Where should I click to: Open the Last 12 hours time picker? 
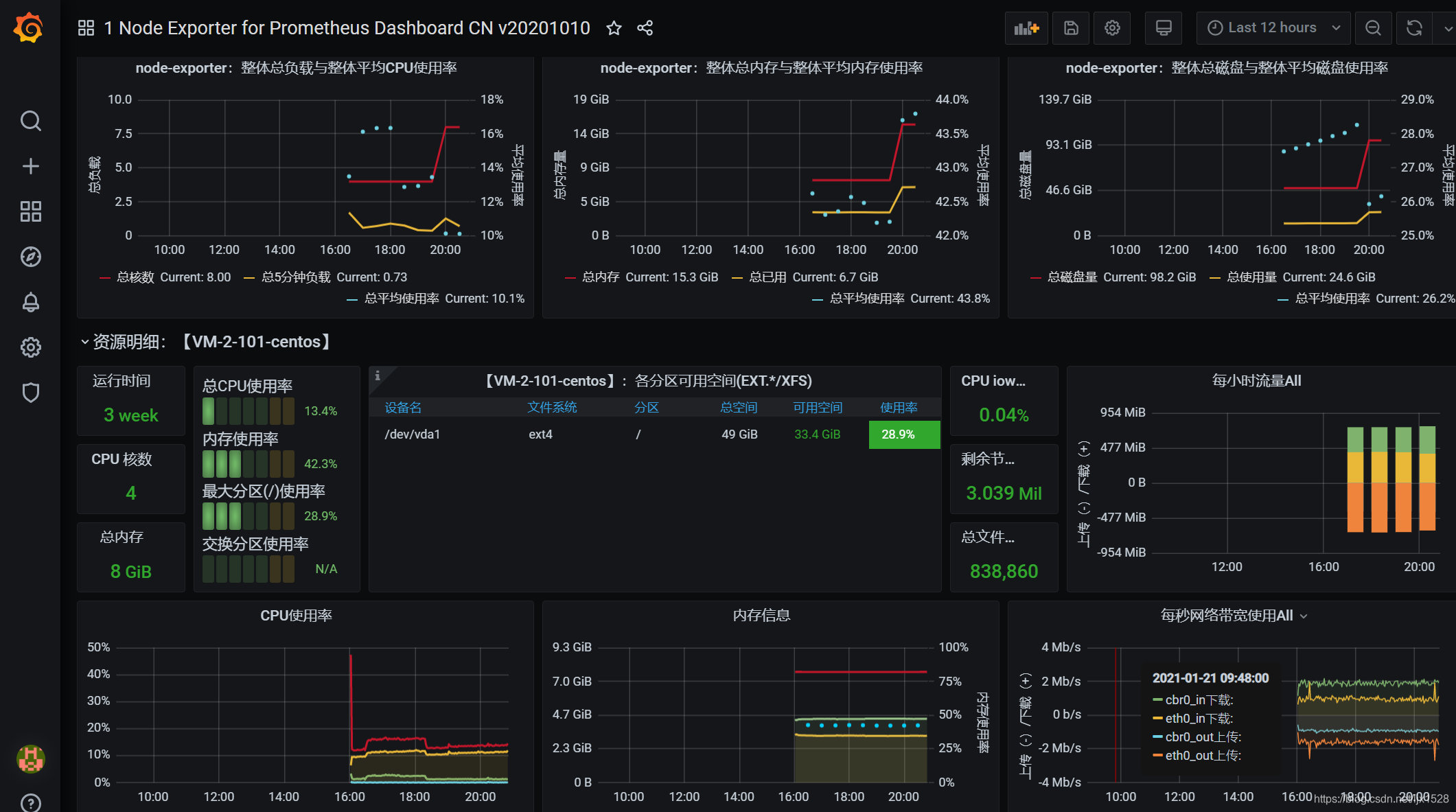pyautogui.click(x=1273, y=28)
